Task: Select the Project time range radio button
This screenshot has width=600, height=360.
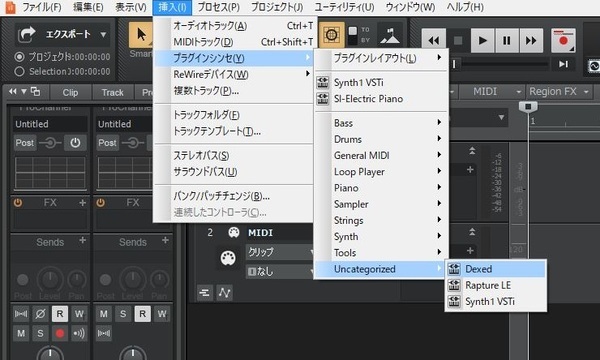Action: click(x=19, y=57)
